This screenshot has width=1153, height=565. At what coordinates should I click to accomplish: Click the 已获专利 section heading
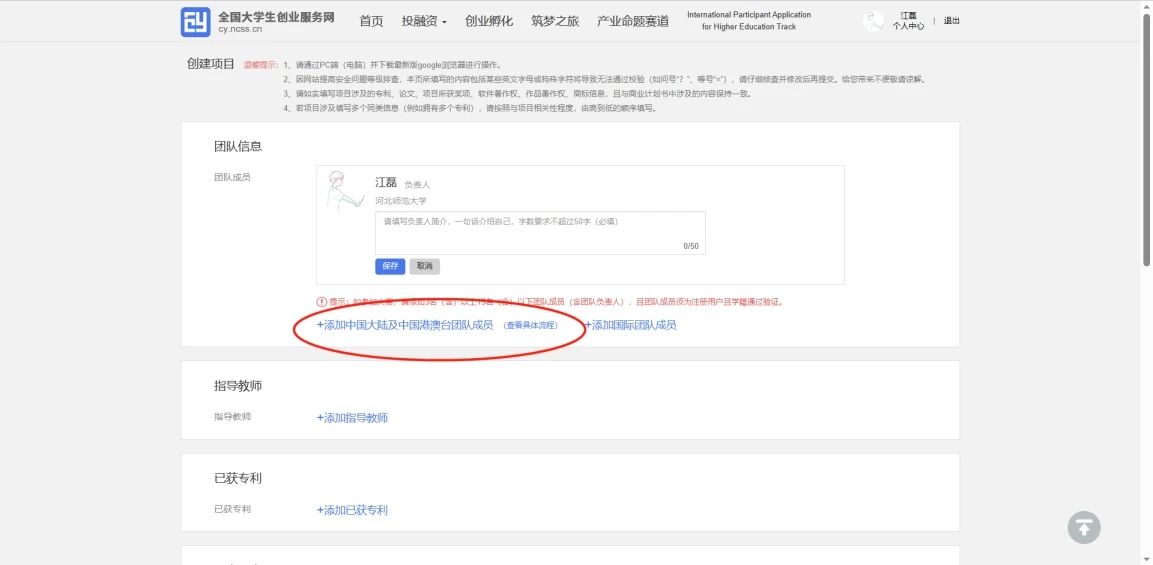point(238,478)
